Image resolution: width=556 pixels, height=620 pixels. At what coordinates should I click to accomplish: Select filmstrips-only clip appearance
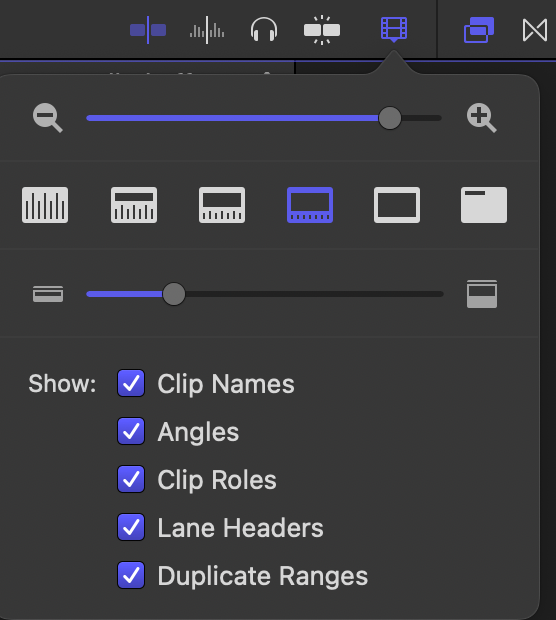397,205
